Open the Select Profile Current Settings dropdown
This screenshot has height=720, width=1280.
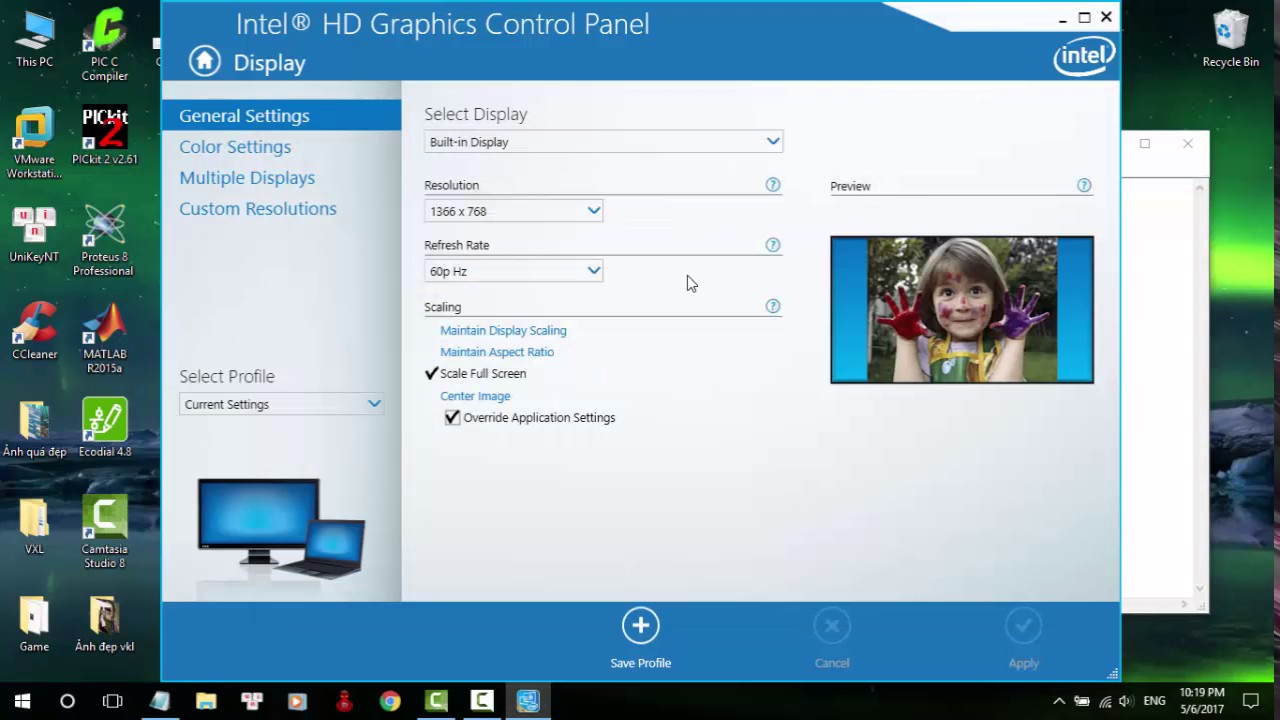(x=281, y=404)
